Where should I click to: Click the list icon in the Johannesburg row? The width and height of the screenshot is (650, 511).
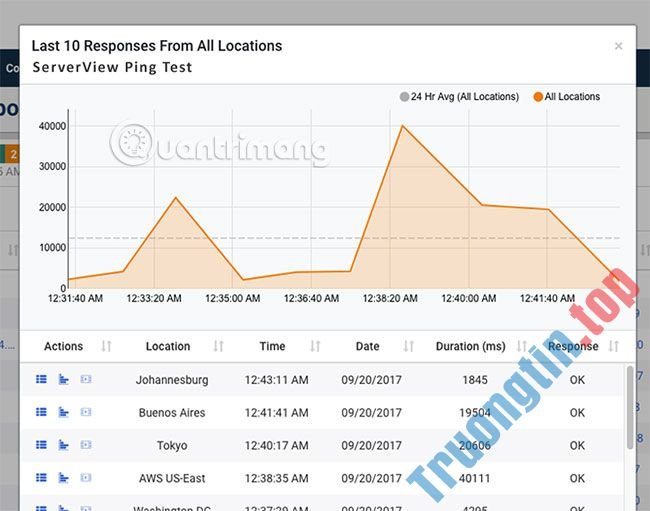(x=41, y=380)
